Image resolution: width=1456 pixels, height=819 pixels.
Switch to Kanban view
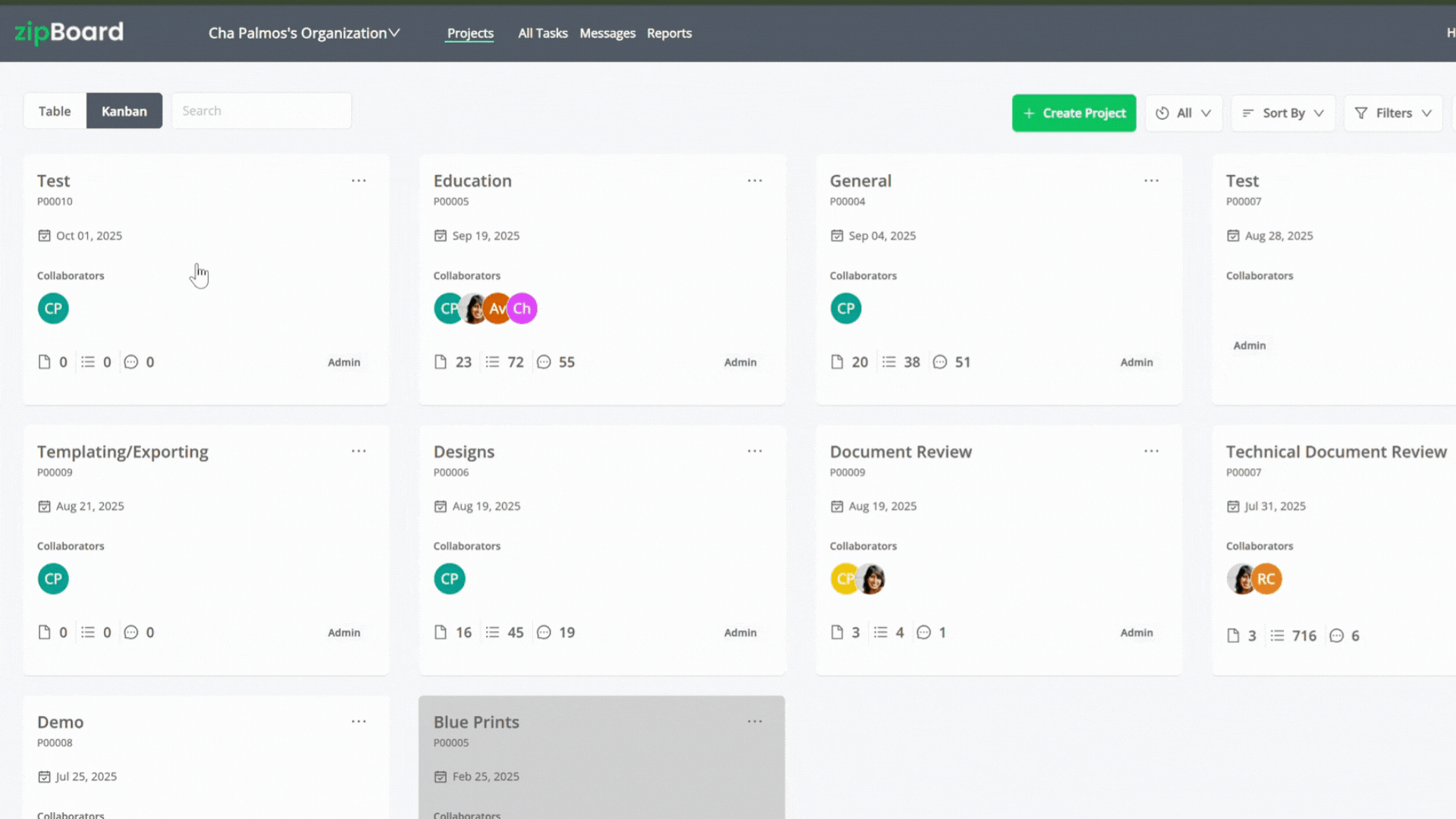(x=124, y=111)
